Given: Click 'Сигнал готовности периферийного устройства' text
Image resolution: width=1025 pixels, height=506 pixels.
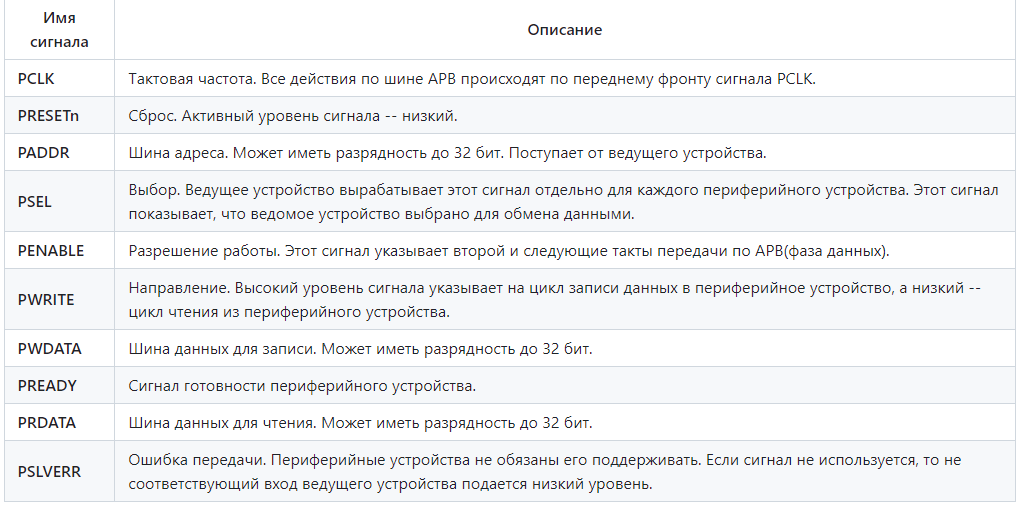Looking at the screenshot, I should pyautogui.click(x=302, y=386).
